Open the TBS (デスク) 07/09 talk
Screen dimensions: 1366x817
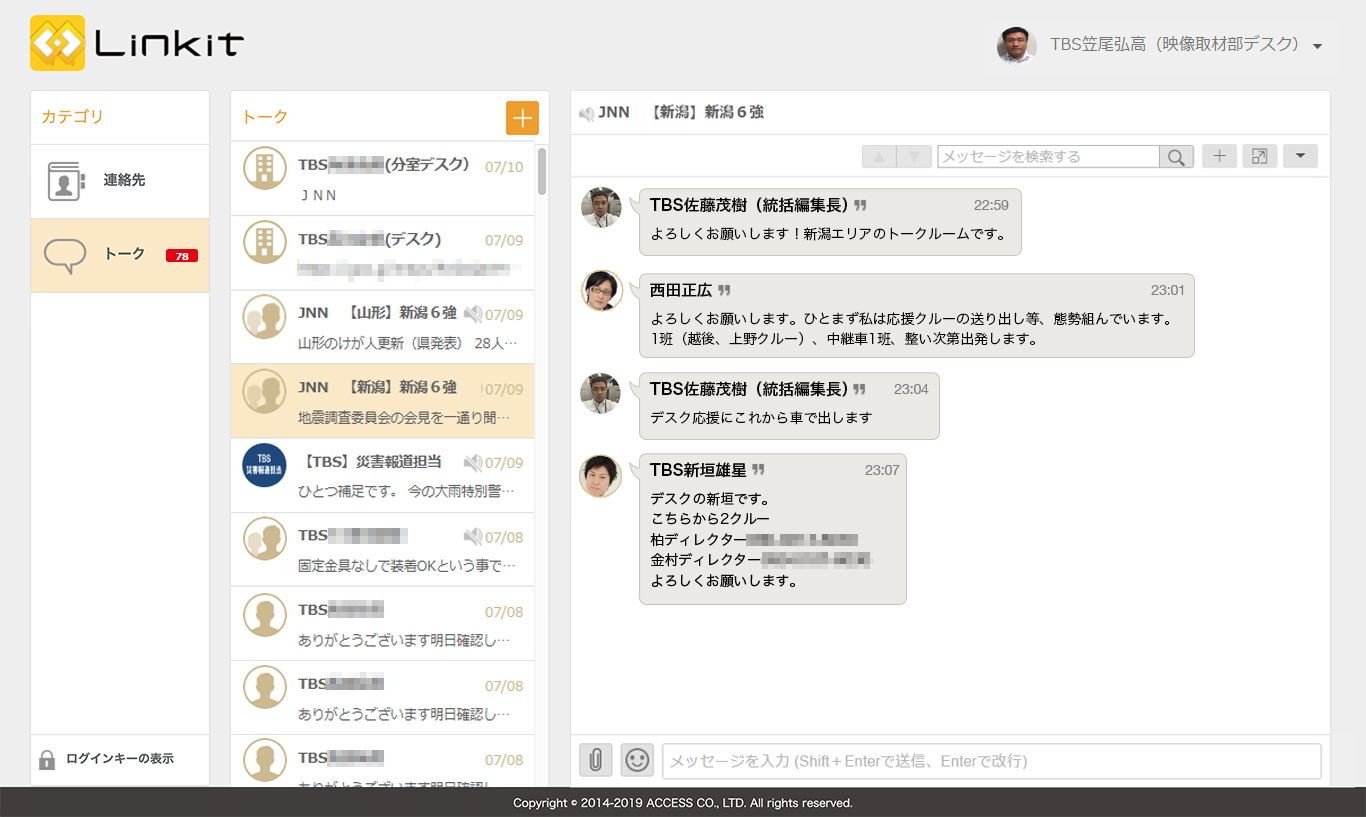(382, 253)
